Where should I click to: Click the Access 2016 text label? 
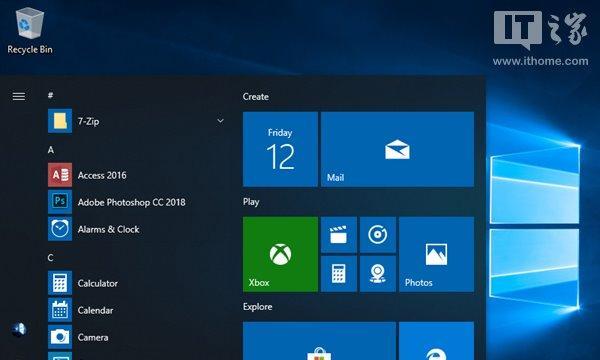pyautogui.click(x=102, y=175)
